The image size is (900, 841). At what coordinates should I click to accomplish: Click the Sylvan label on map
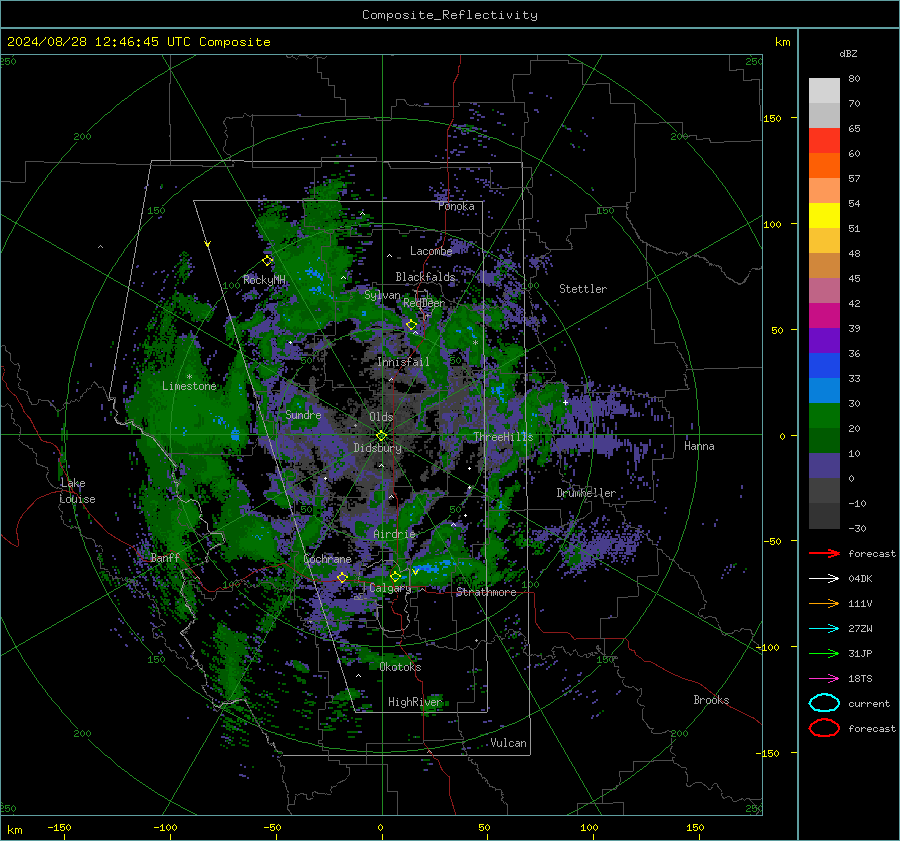tap(382, 295)
